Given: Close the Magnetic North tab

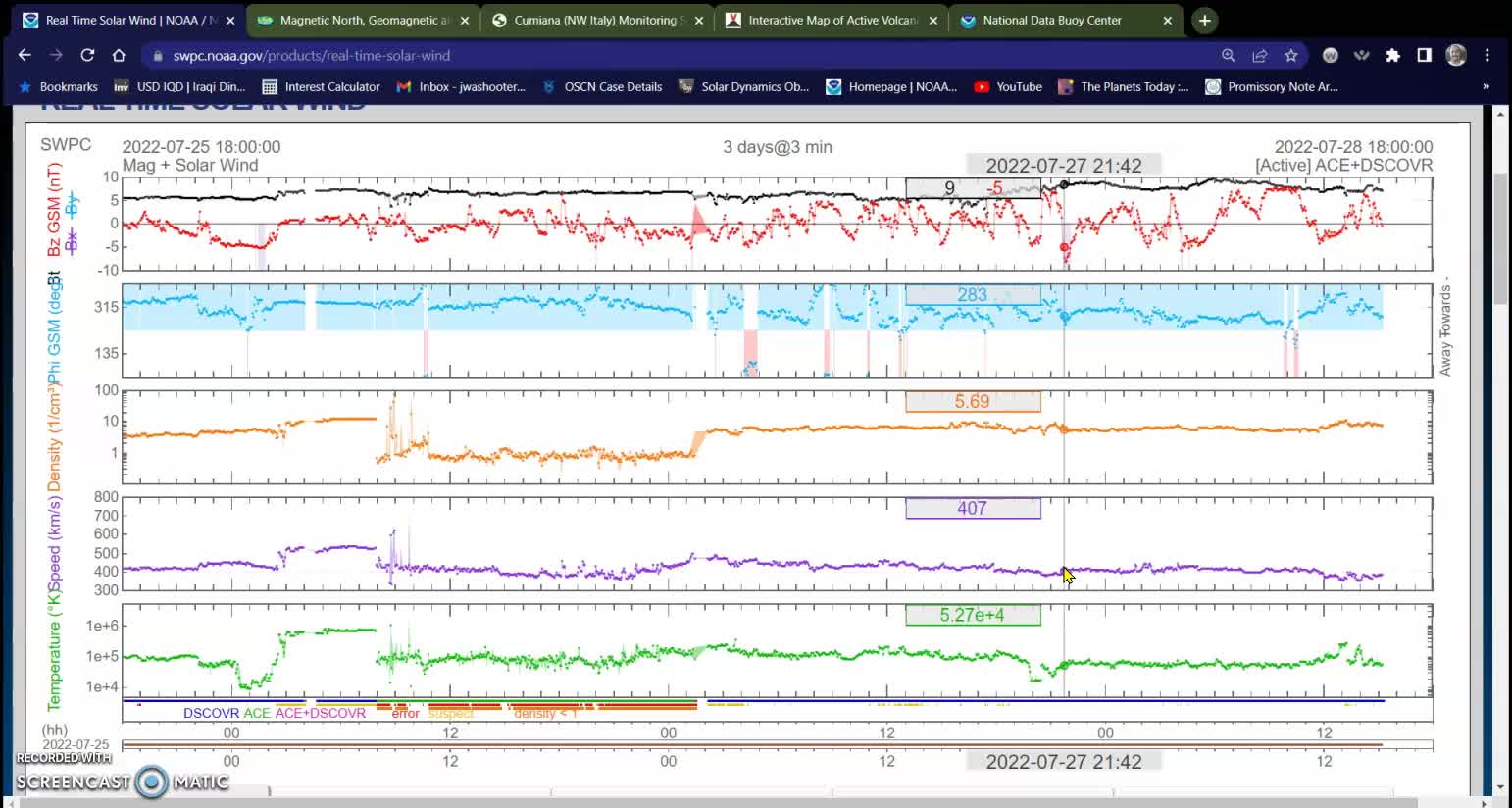Looking at the screenshot, I should [465, 21].
